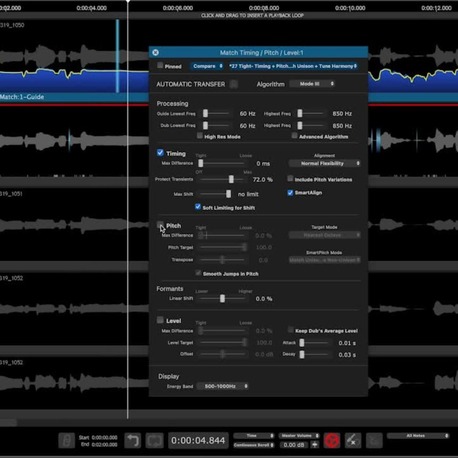Click the End time value

coord(104,444)
